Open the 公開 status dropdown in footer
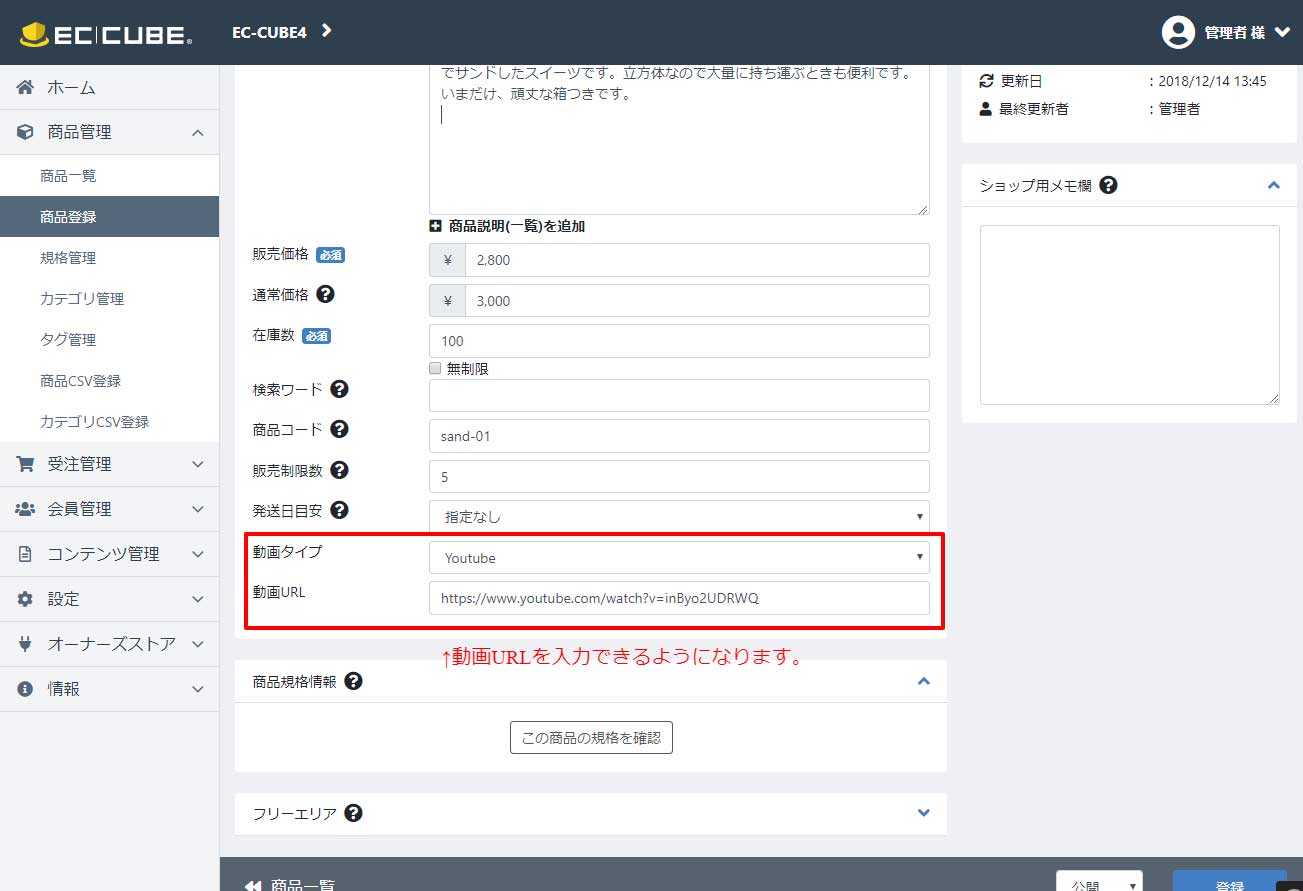This screenshot has width=1303, height=891. (1099, 882)
